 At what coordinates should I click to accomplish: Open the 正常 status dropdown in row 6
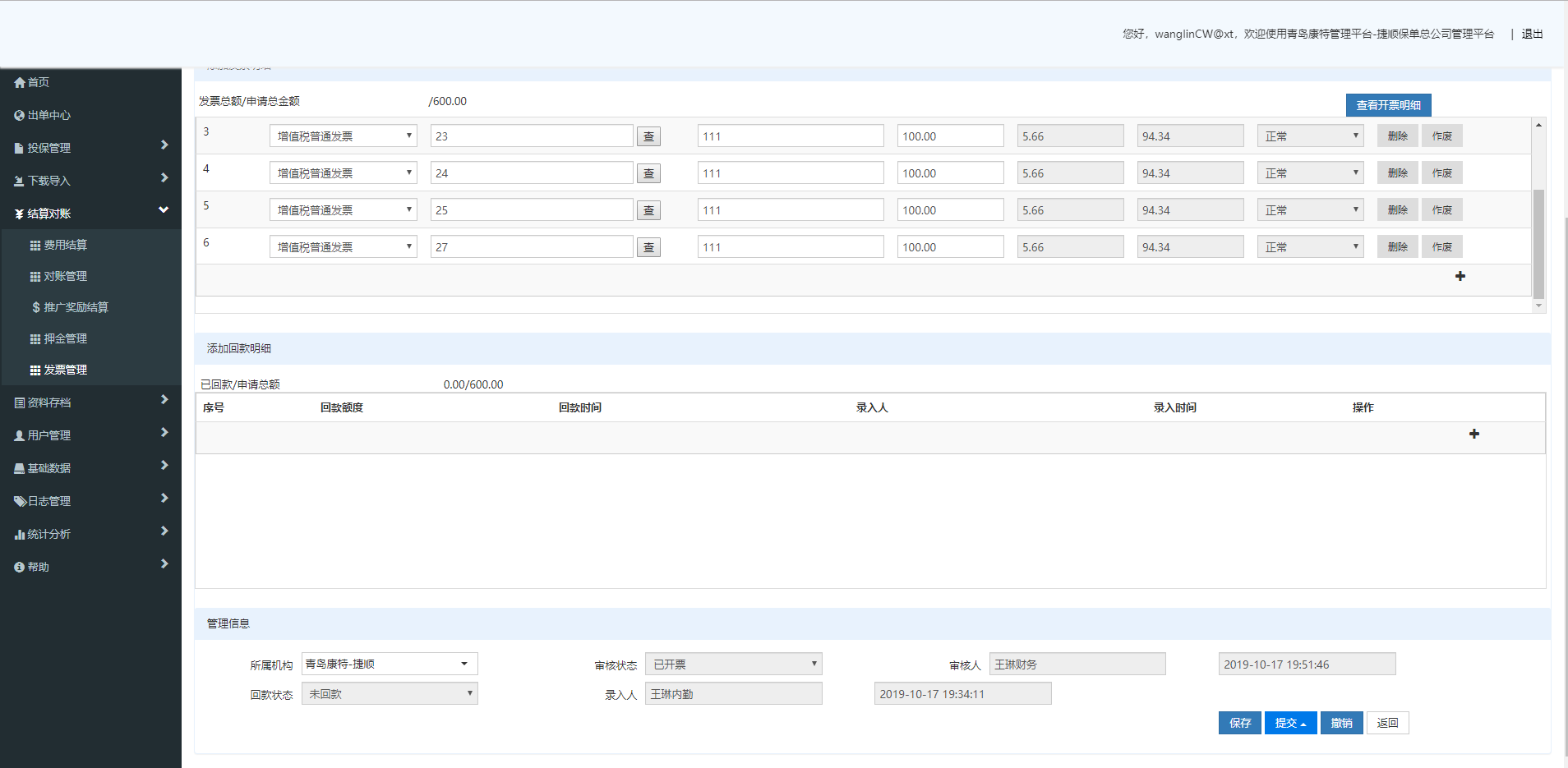(x=1310, y=247)
